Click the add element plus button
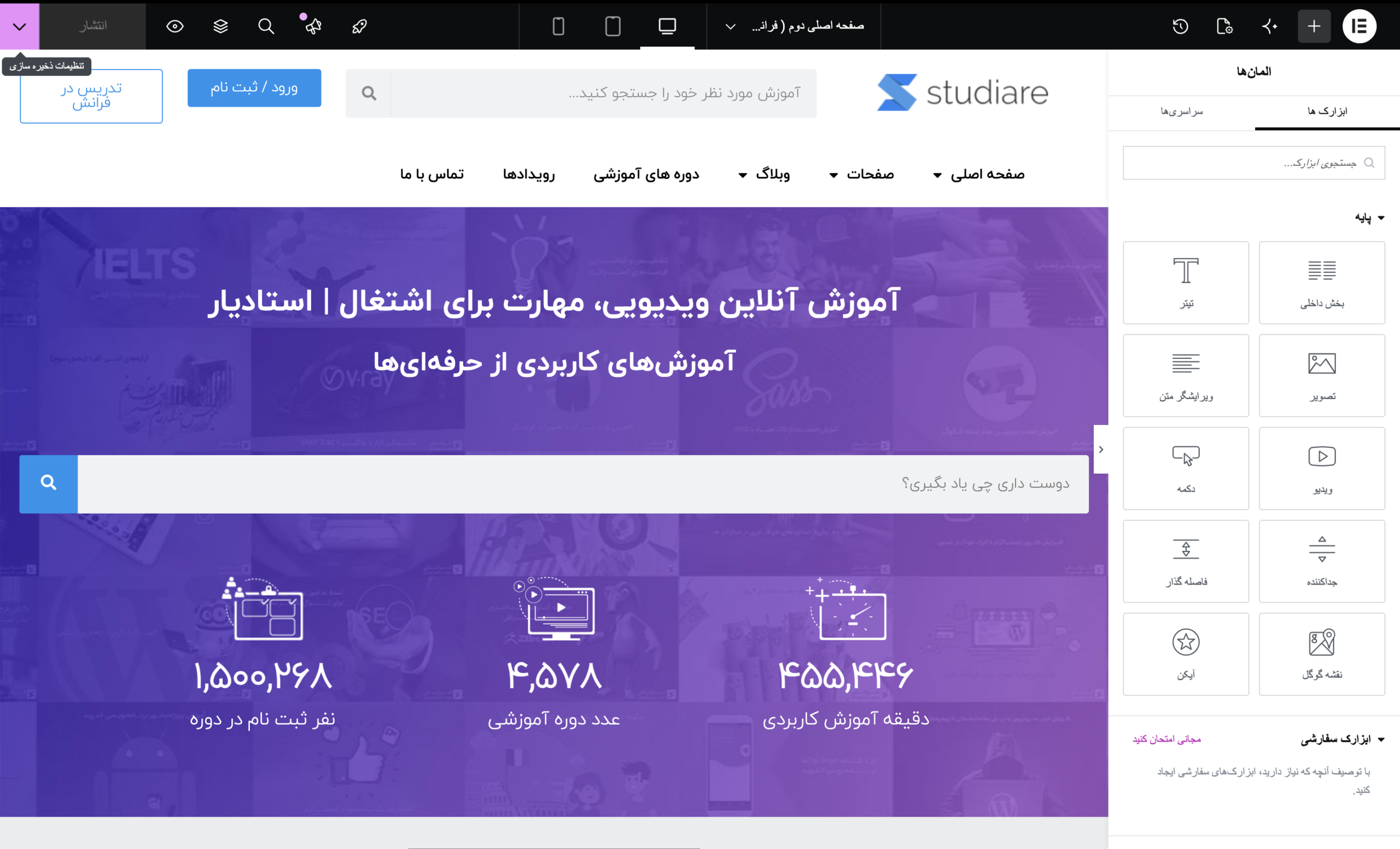1400x849 pixels. coord(1314,26)
